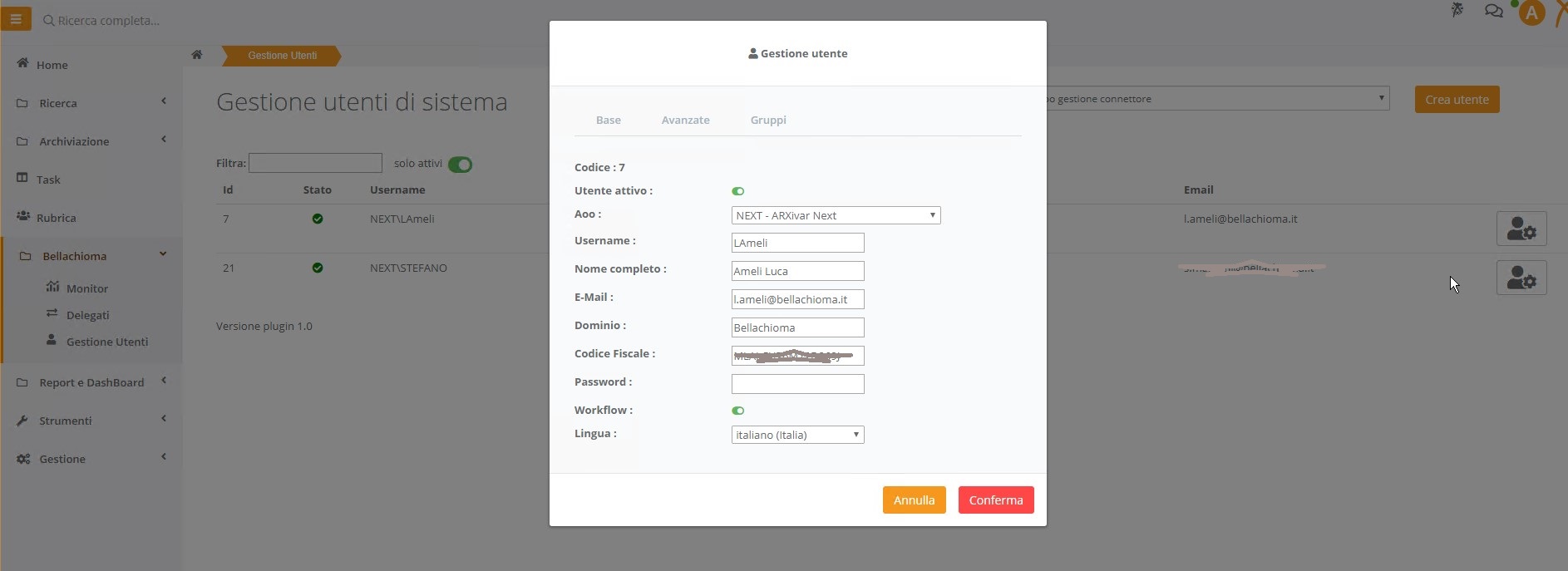Click the Password input field
1568x571 pixels.
click(x=797, y=384)
